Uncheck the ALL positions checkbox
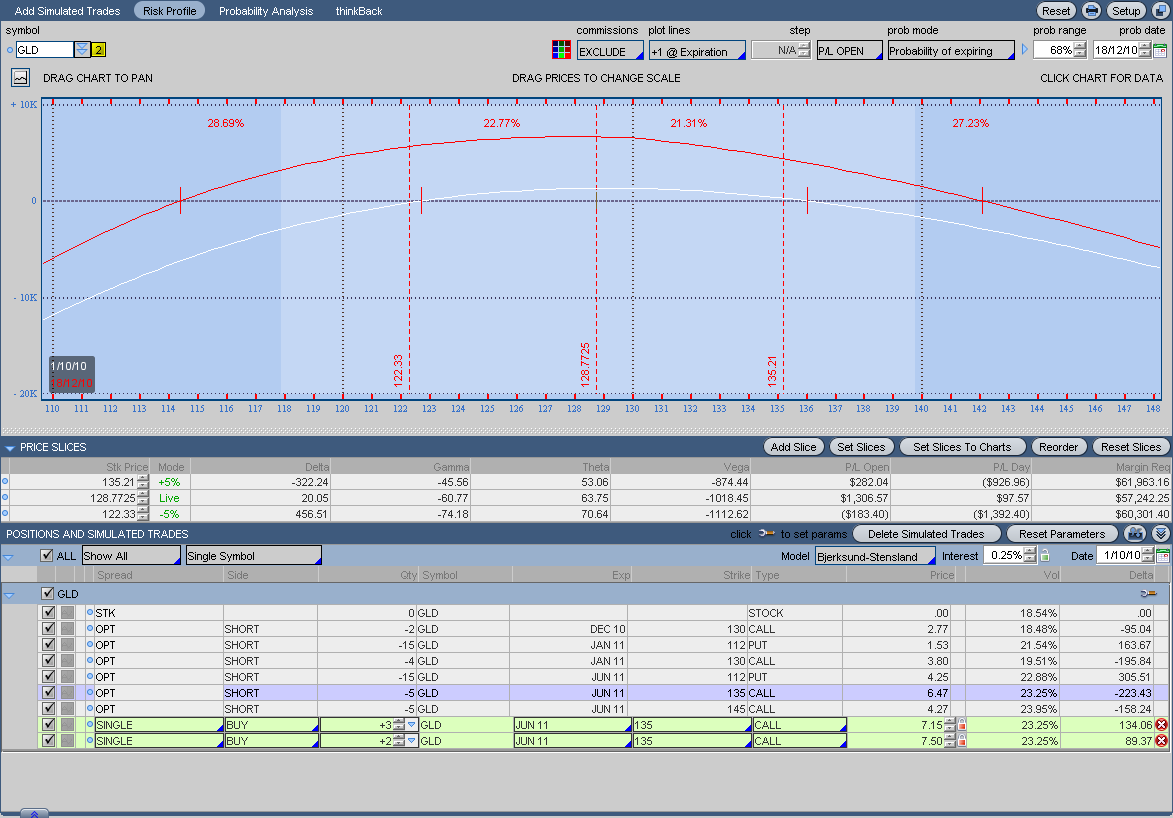The image size is (1173, 818). pos(47,556)
